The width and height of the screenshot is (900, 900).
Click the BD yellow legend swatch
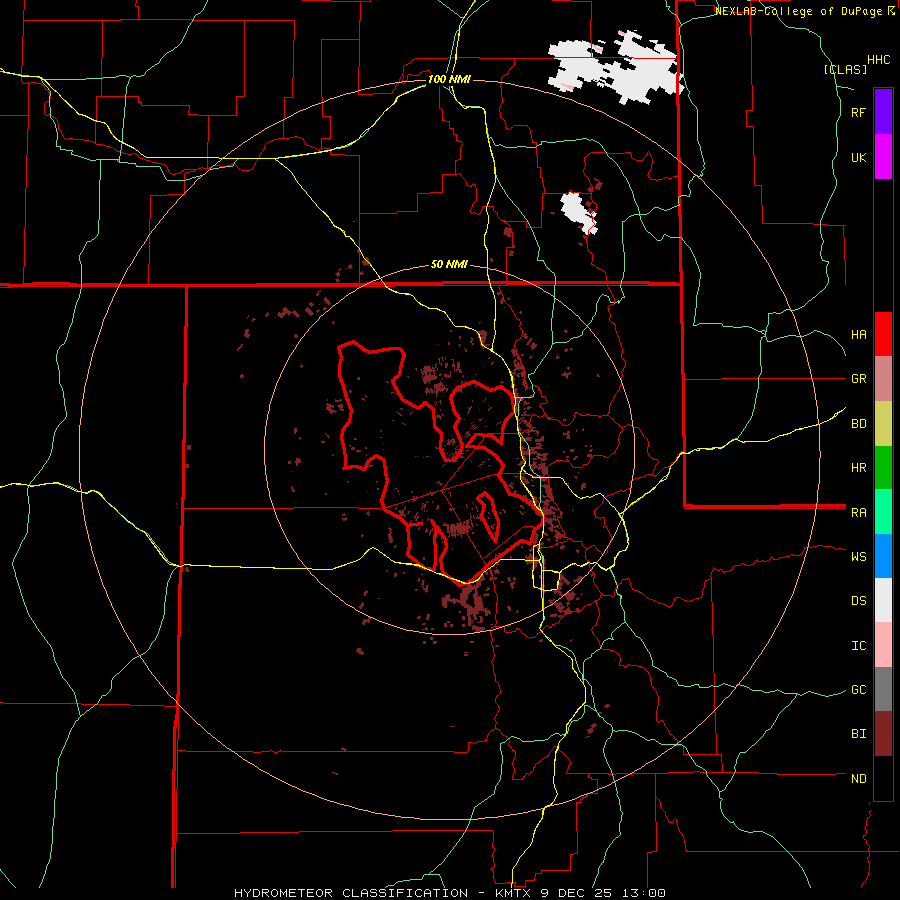point(883,423)
